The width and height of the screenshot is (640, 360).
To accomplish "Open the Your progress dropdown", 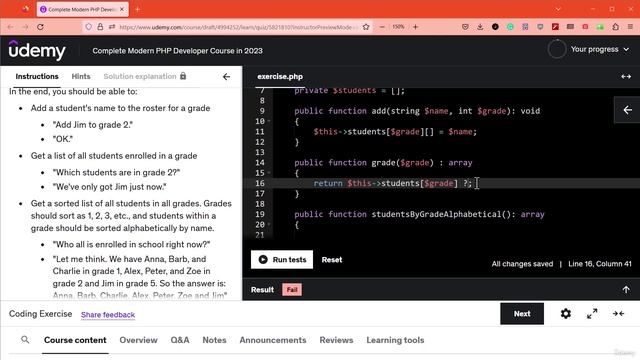I will [600, 49].
